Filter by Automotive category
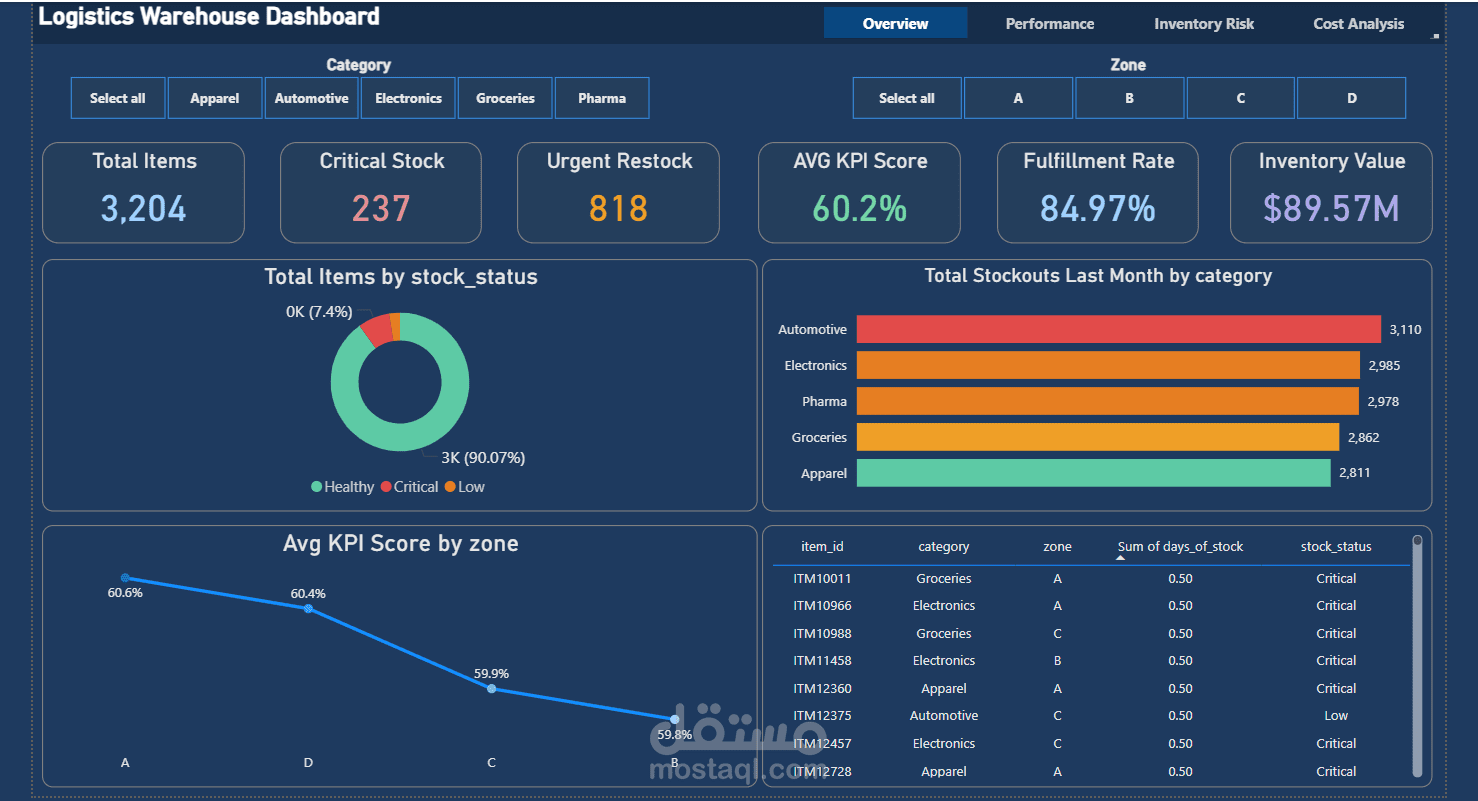The height and width of the screenshot is (801, 1478). coord(312,98)
